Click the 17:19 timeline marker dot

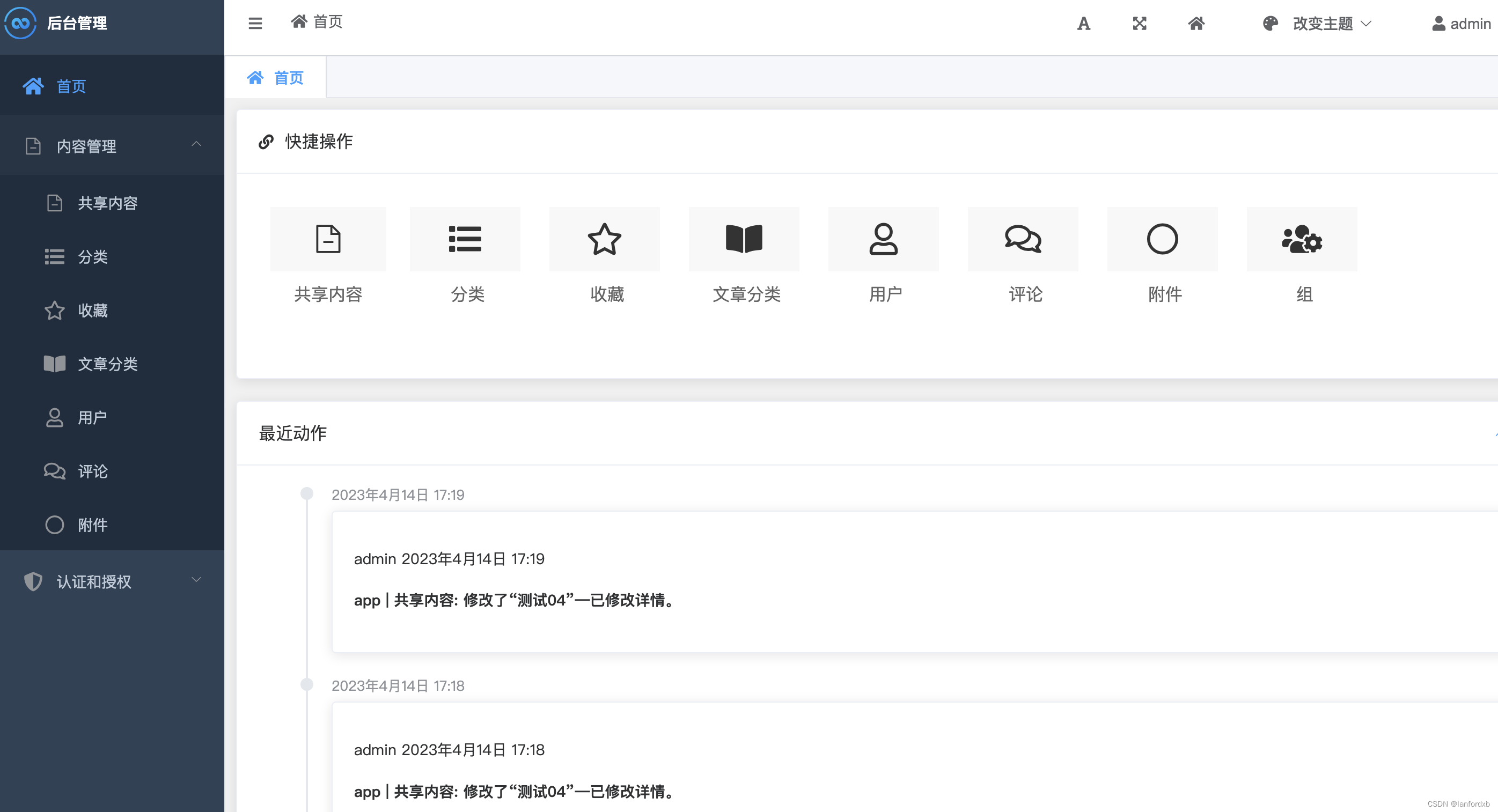(x=306, y=493)
